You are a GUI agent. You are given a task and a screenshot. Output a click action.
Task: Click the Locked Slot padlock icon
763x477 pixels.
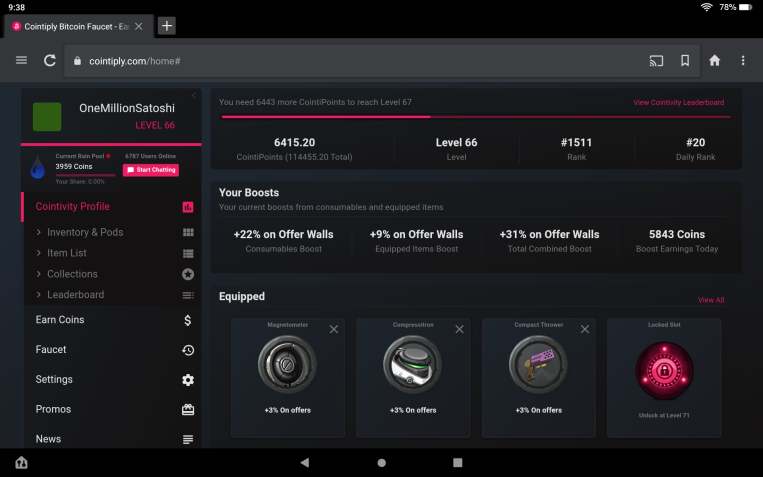coord(664,371)
